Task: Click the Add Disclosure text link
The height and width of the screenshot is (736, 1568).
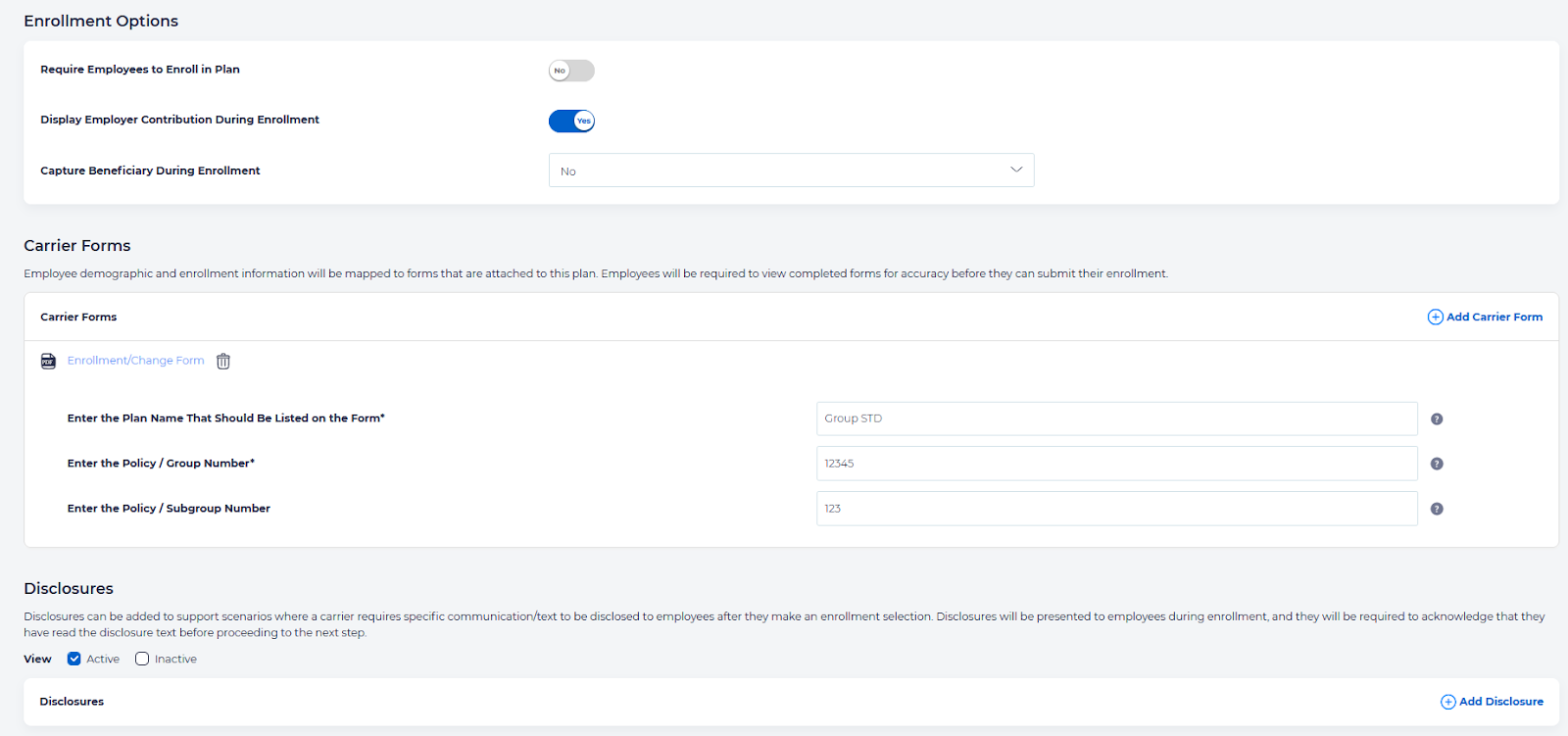Action: [1500, 702]
